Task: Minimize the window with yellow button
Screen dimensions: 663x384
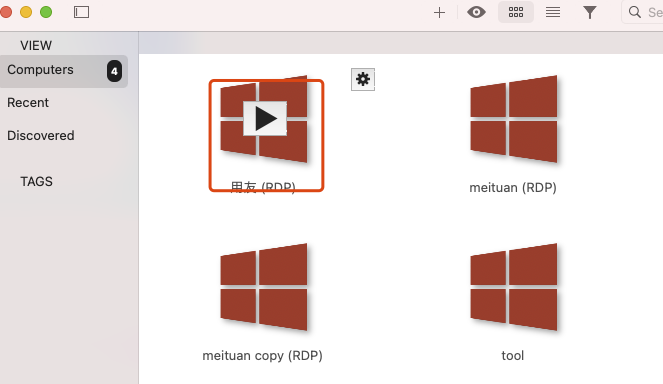Action: 26,12
